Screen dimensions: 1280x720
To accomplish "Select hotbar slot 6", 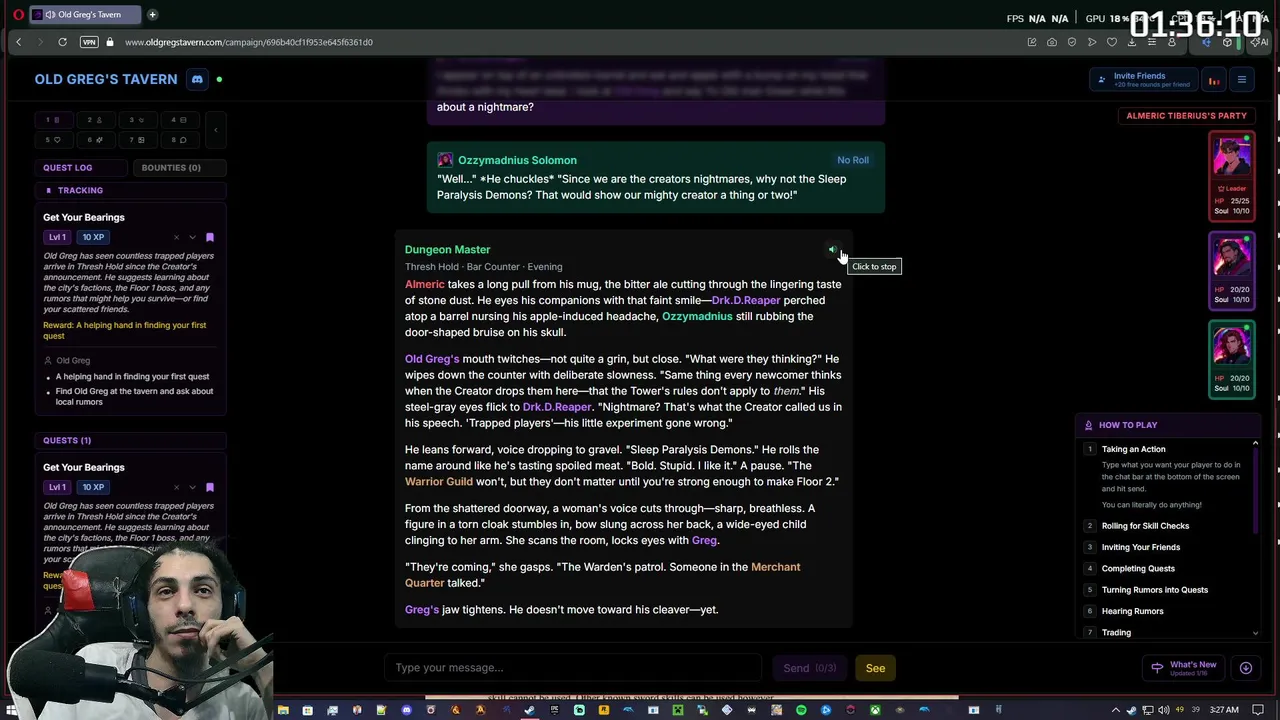I will [x=94, y=140].
